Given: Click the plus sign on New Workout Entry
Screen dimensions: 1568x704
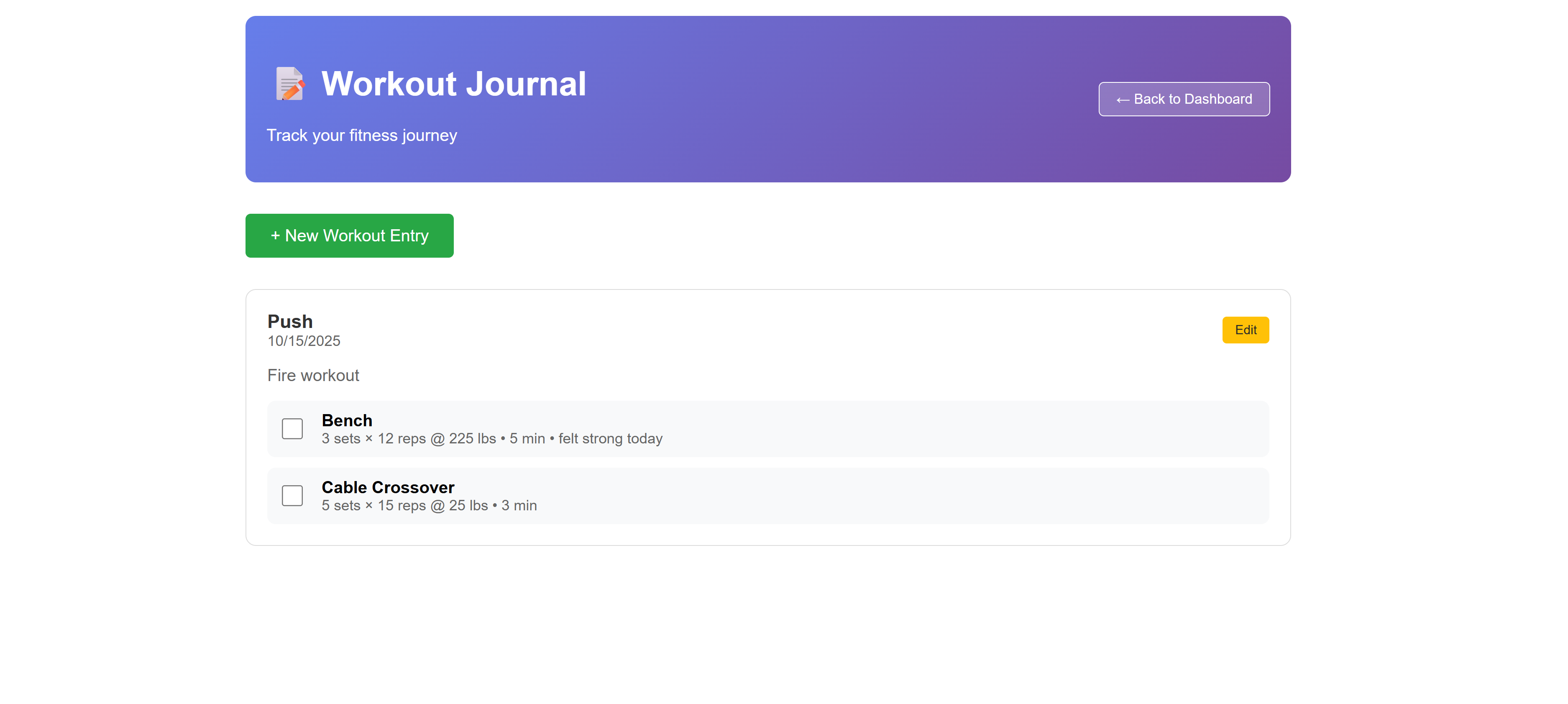Looking at the screenshot, I should 275,236.
